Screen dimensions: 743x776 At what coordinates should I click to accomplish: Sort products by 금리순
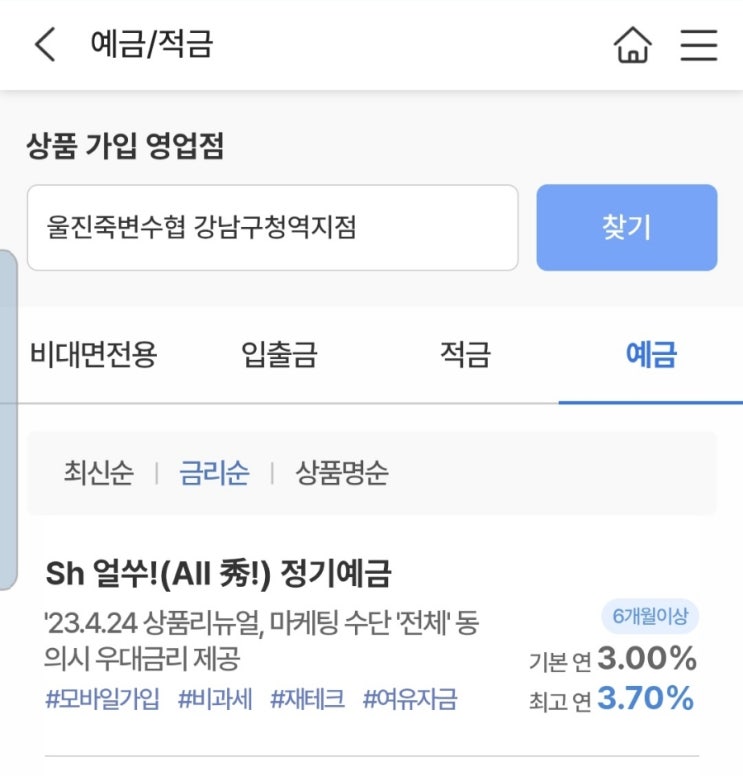(x=214, y=473)
